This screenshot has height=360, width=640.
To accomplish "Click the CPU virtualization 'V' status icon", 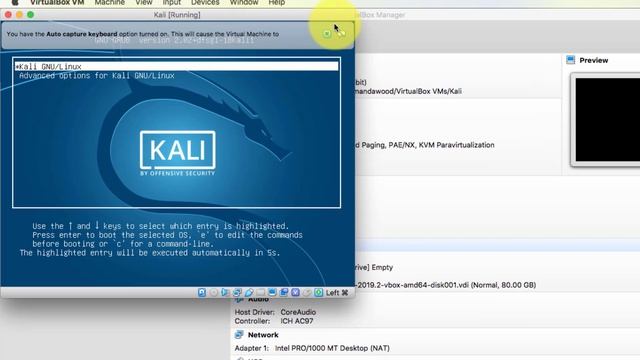I will pos(296,293).
